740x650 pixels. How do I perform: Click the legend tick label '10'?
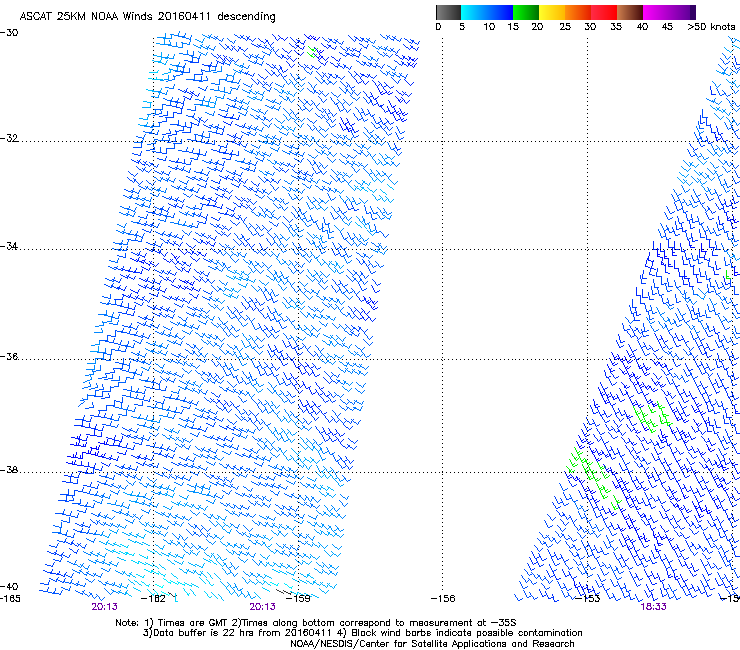[489, 27]
